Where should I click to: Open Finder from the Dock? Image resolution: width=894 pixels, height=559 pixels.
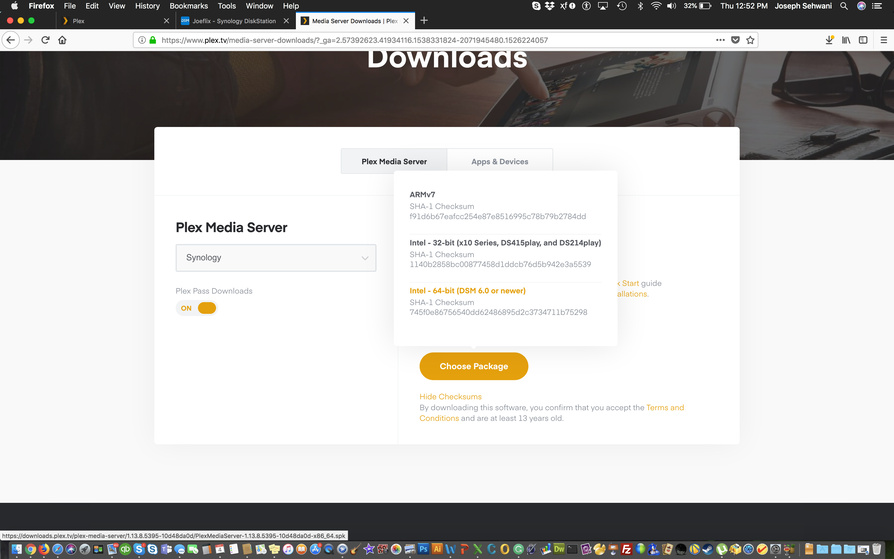pyautogui.click(x=17, y=549)
